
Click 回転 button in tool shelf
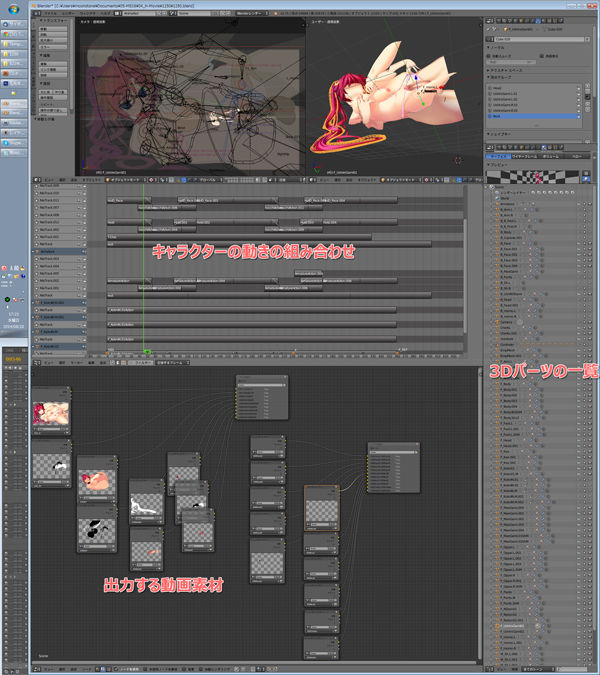coord(53,34)
